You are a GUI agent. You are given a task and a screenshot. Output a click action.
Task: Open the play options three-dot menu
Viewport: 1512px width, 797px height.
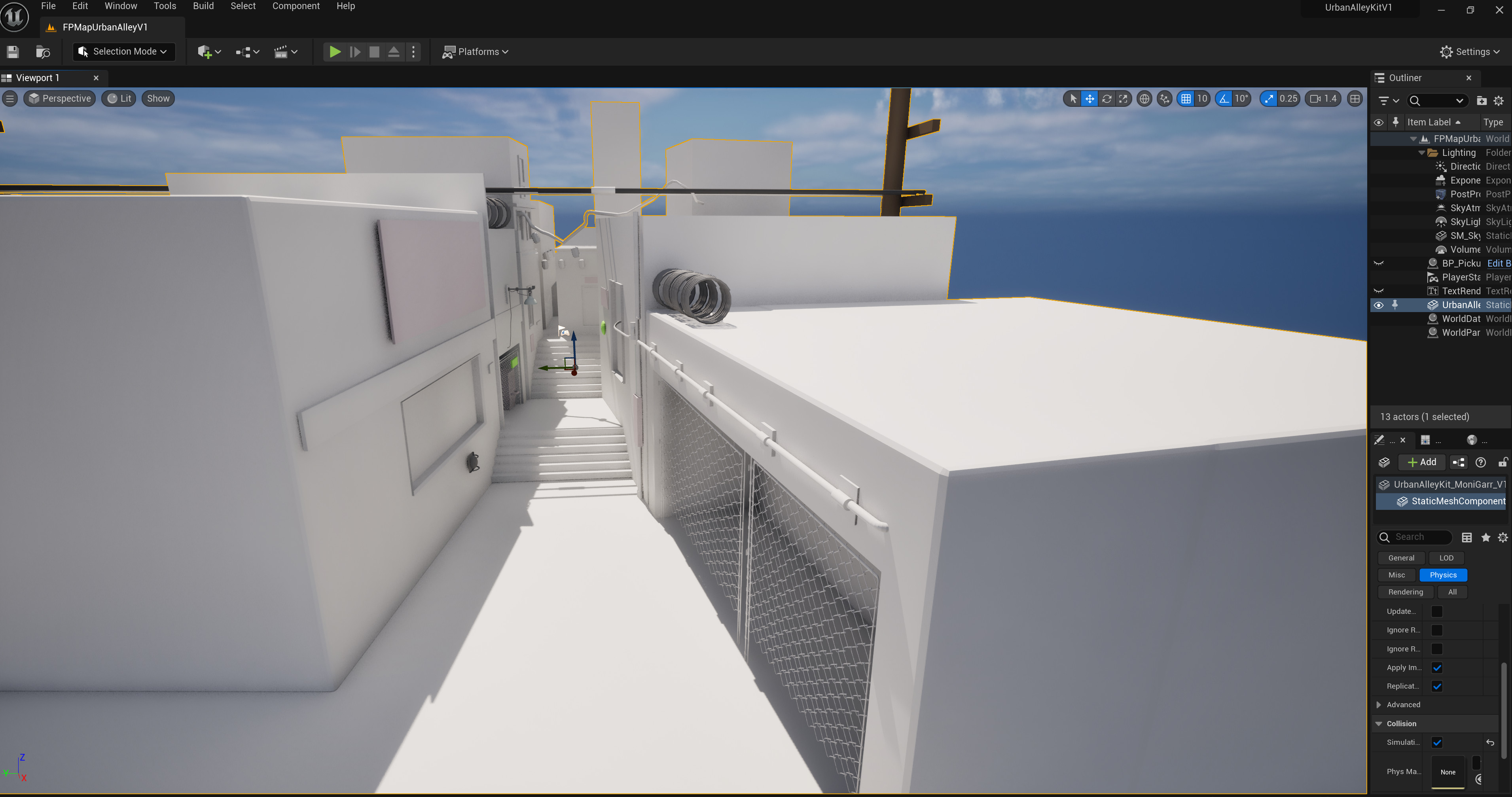click(413, 52)
